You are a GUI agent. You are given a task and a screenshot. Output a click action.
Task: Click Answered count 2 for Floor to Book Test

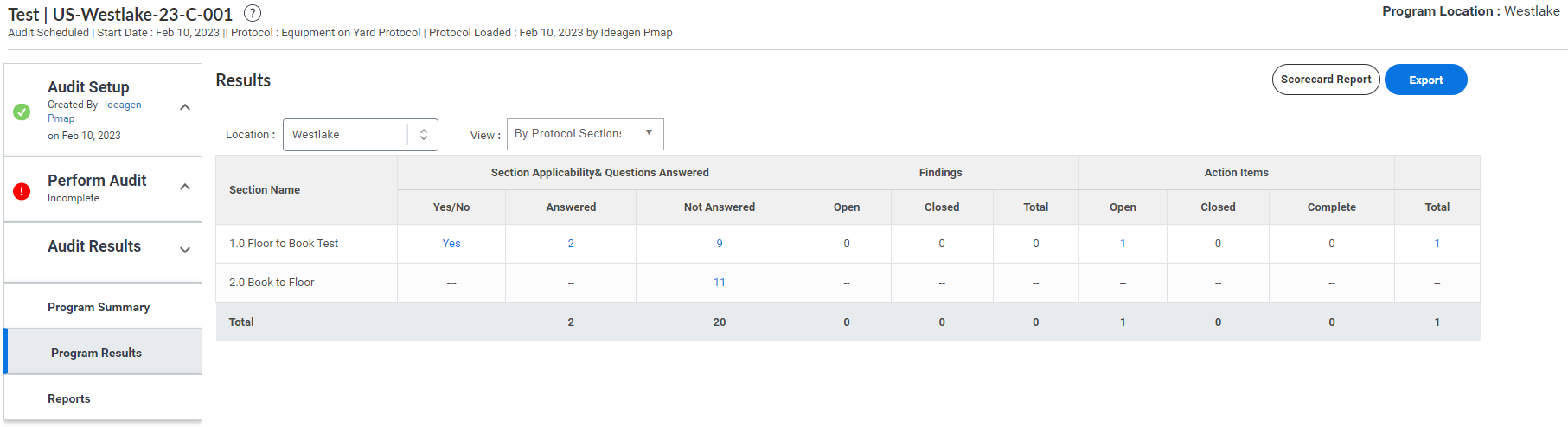tap(571, 244)
